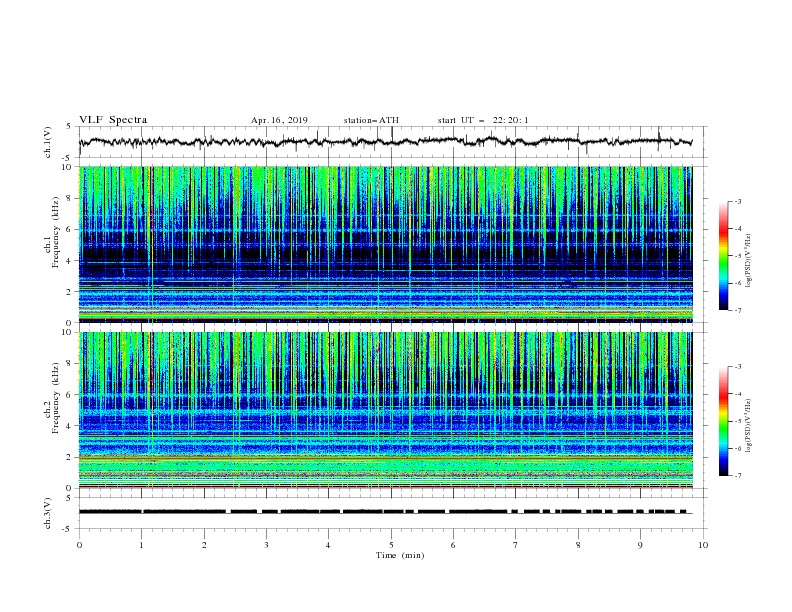Select the date 'Apr. 16, 2019'
The image size is (792, 612).
279,120
